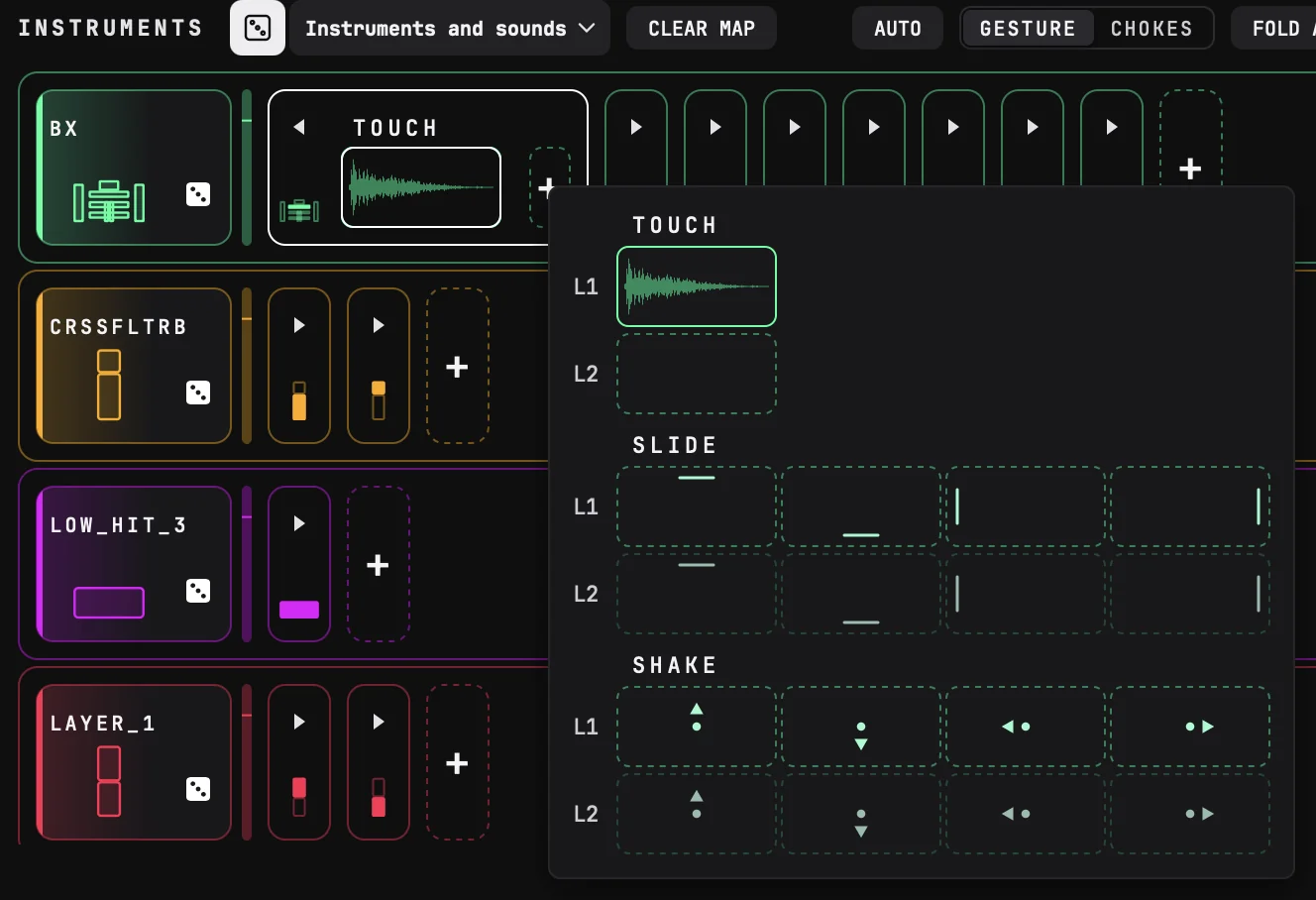Toggle the AUTO button
Screen dimensions: 1316x900
898,28
